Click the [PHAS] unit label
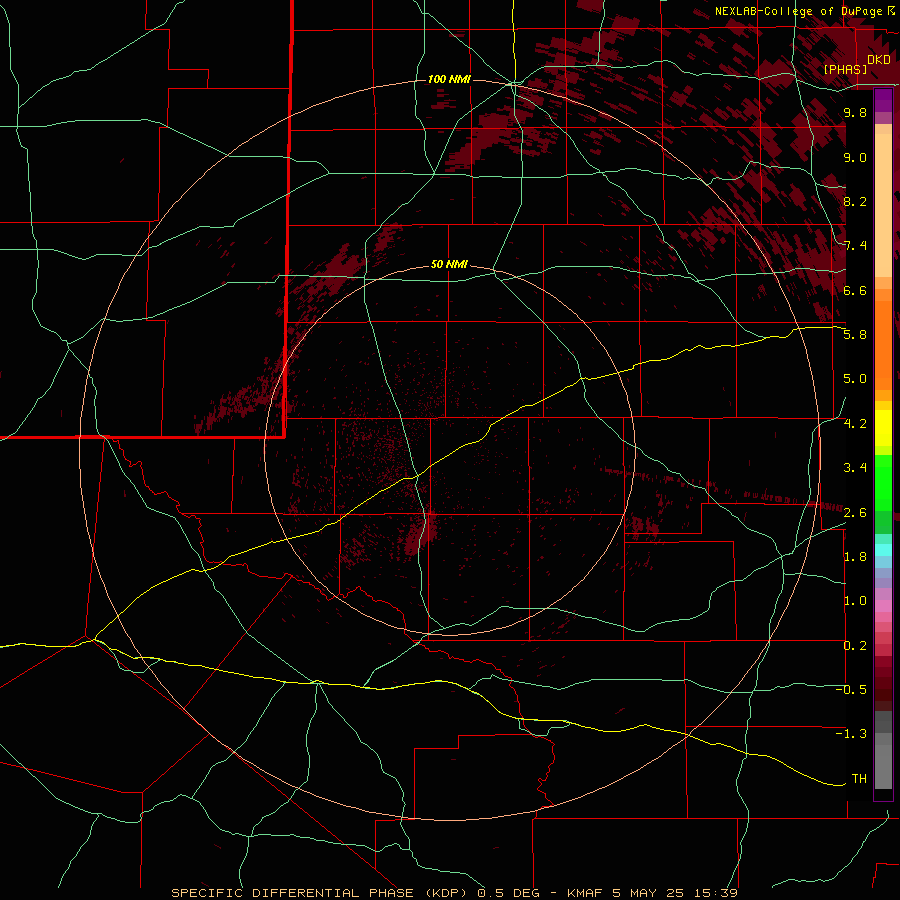Screen dimensions: 900x900 pos(845,70)
